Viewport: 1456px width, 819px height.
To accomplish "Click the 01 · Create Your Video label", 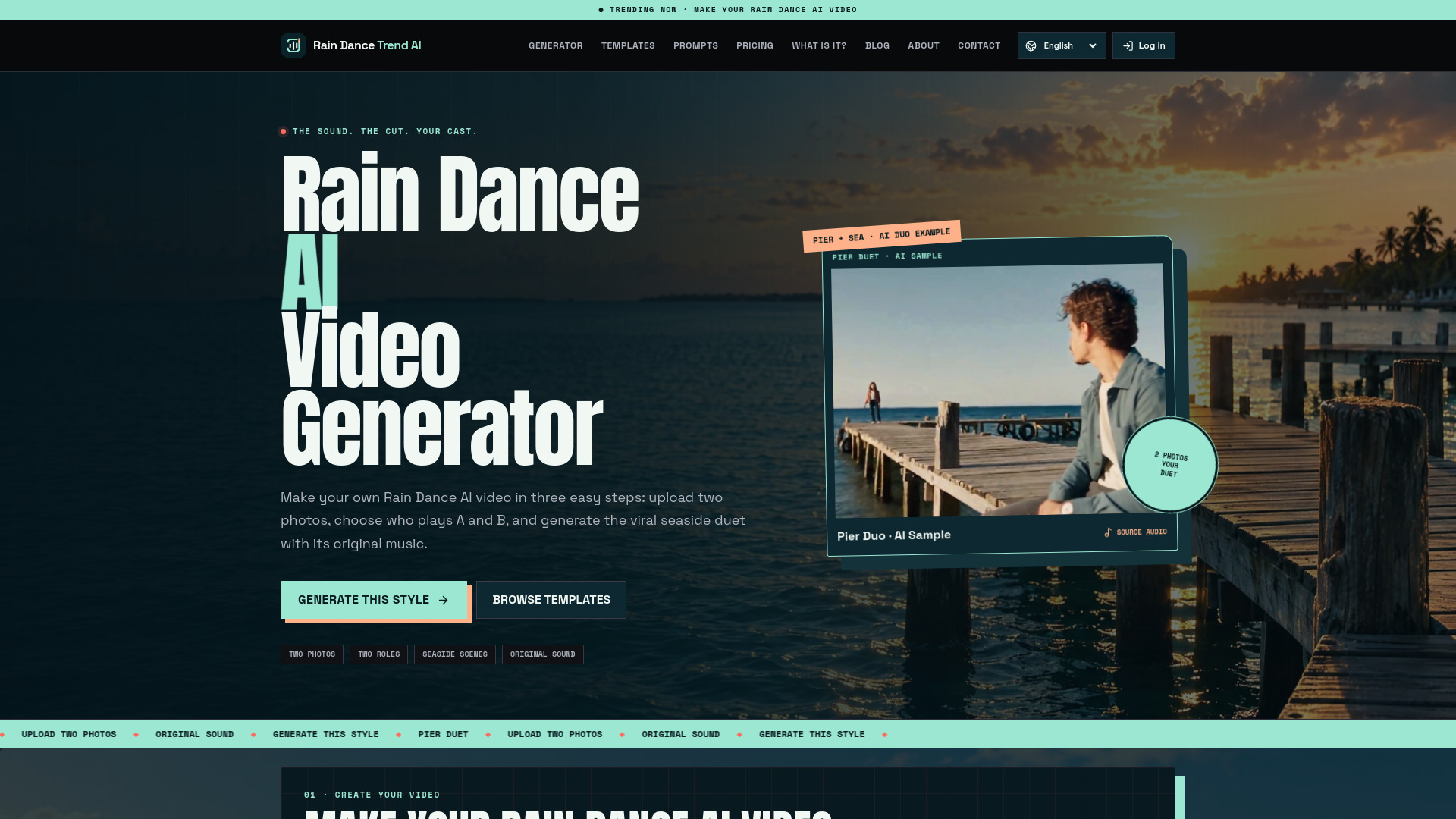I will click(x=372, y=795).
